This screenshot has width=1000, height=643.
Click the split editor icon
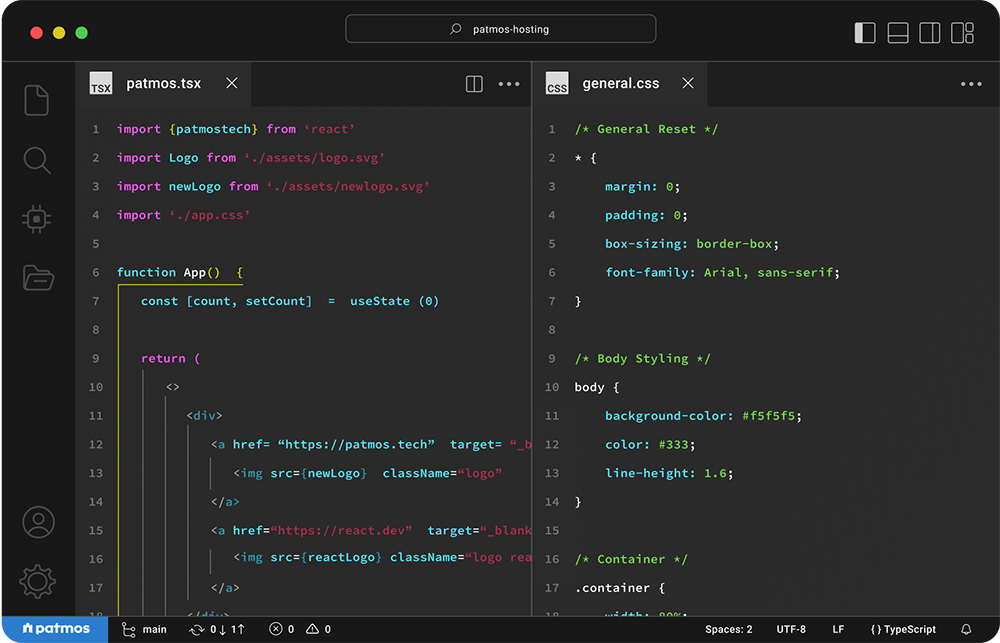click(474, 84)
